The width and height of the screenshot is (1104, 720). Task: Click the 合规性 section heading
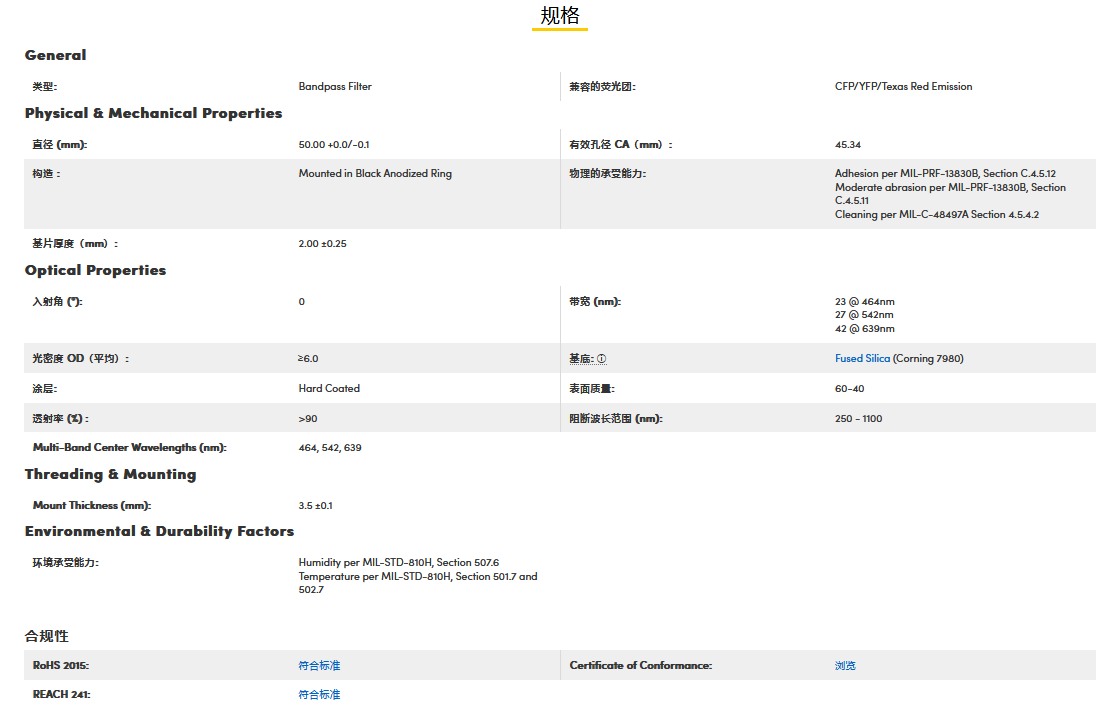tap(46, 636)
